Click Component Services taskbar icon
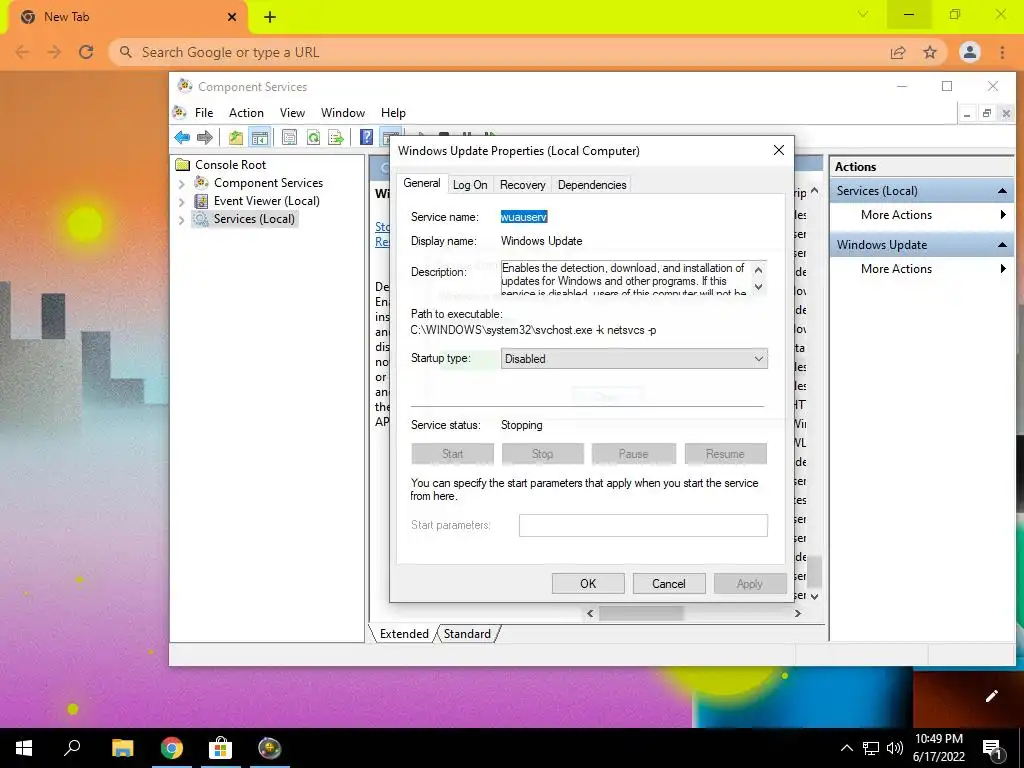This screenshot has width=1024, height=768. pyautogui.click(x=269, y=748)
